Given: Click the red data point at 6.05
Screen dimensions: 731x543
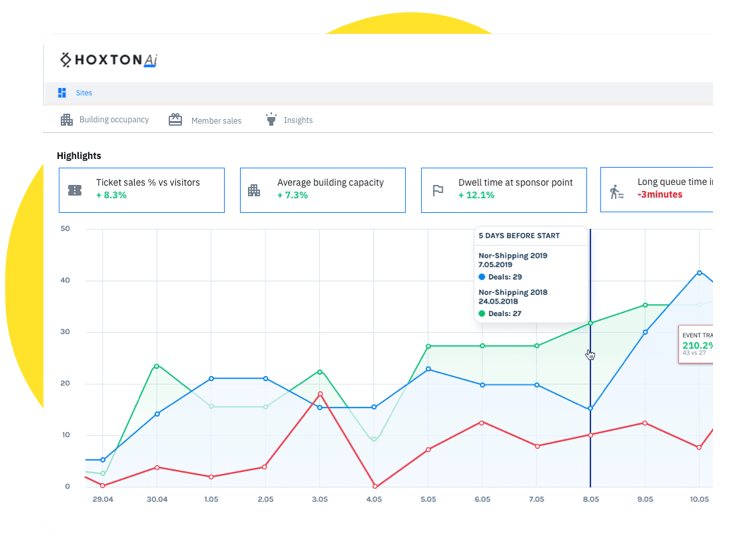Looking at the screenshot, I should pos(482,423).
